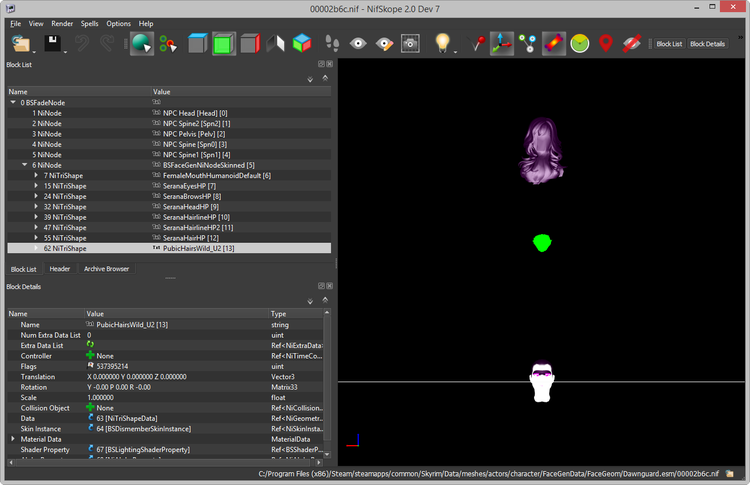Select the multicolor User view cube

click(302, 44)
